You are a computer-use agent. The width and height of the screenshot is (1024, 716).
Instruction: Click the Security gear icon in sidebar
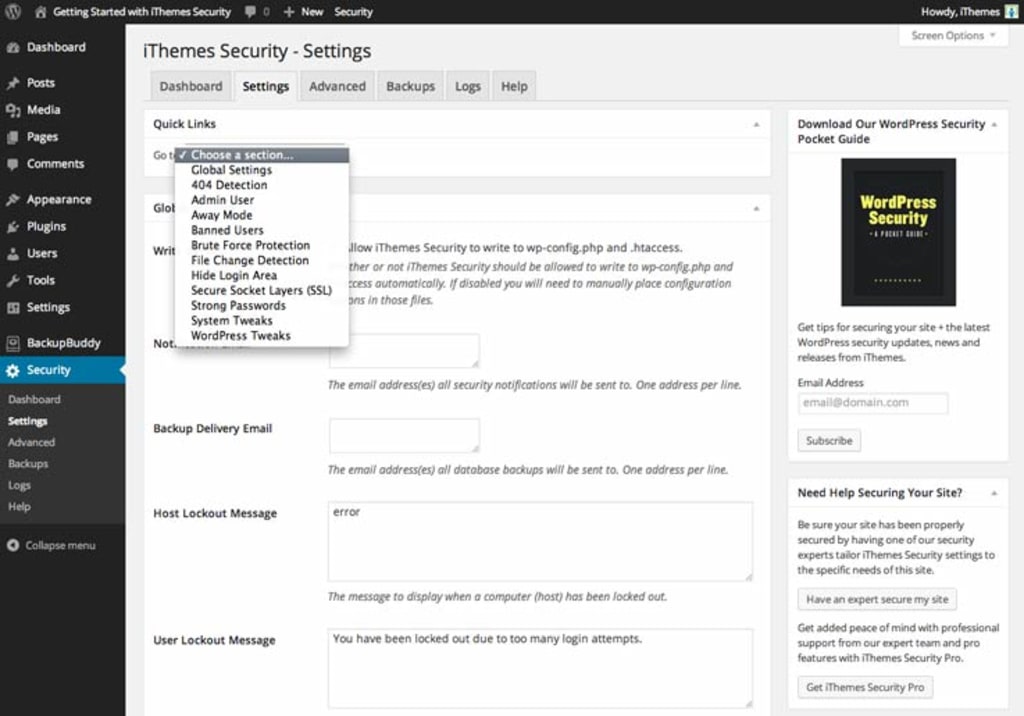[x=12, y=370]
